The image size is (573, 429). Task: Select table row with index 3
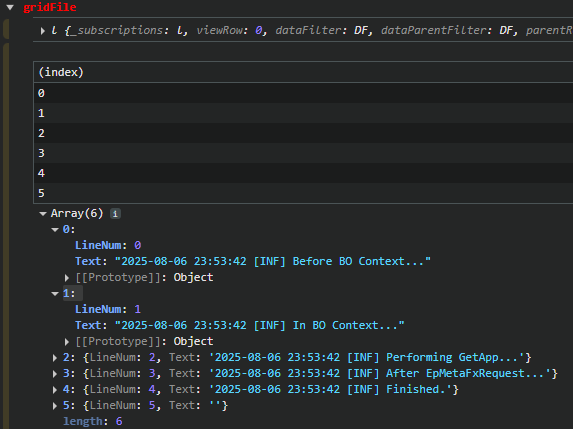[x=303, y=153]
